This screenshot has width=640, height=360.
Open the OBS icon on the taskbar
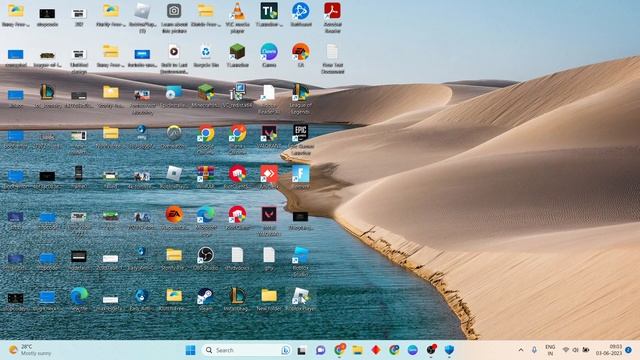(x=431, y=350)
